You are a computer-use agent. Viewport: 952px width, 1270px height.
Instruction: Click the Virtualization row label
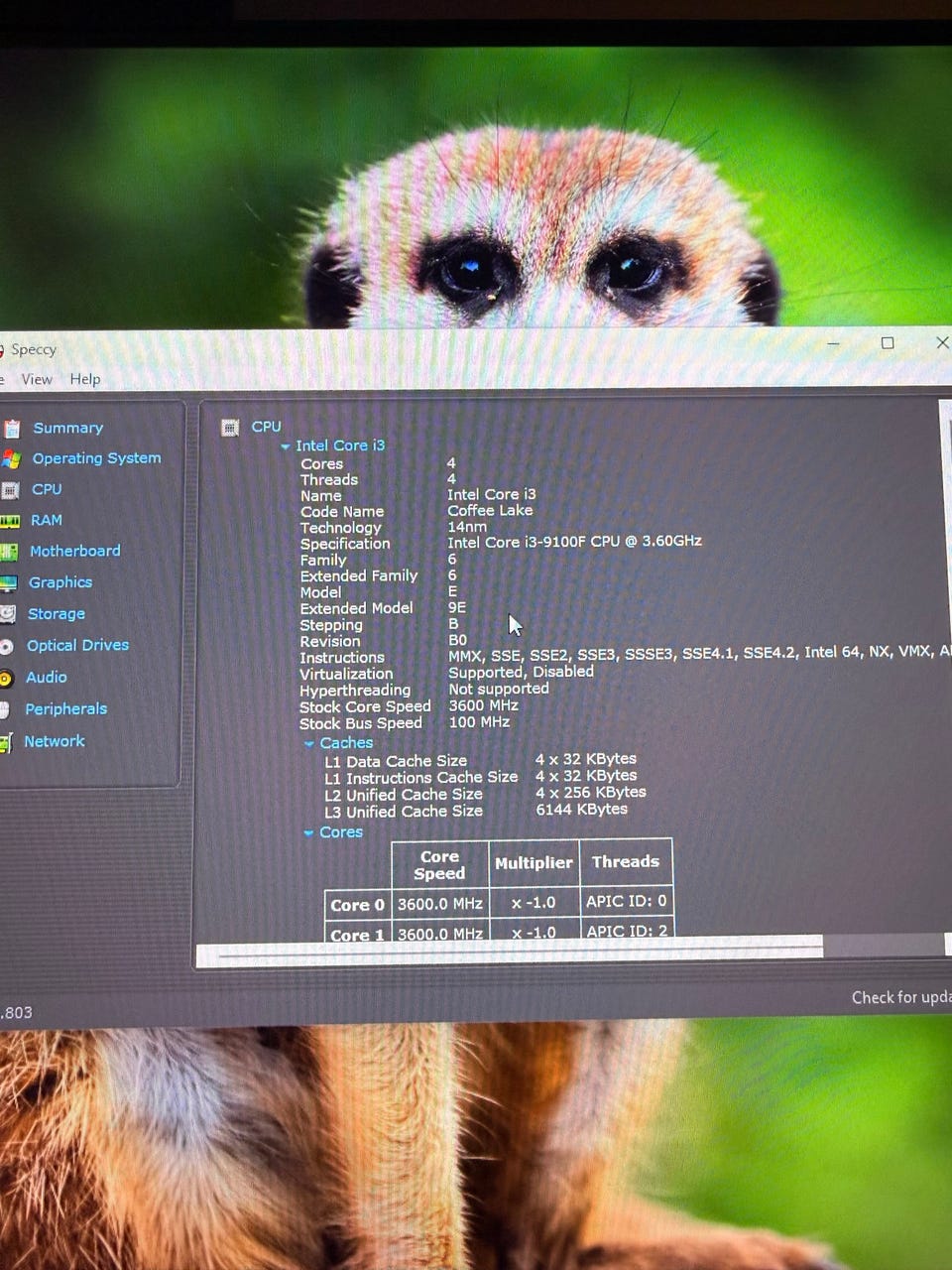(x=346, y=674)
